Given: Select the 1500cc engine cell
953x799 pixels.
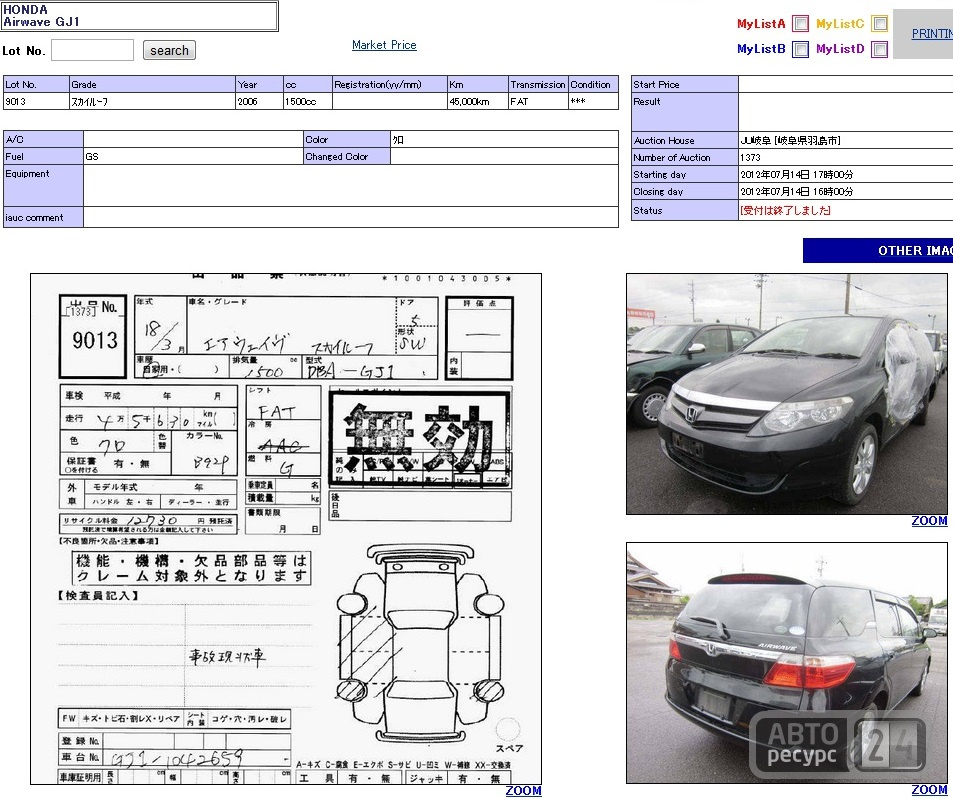Looking at the screenshot, I should pos(308,101).
